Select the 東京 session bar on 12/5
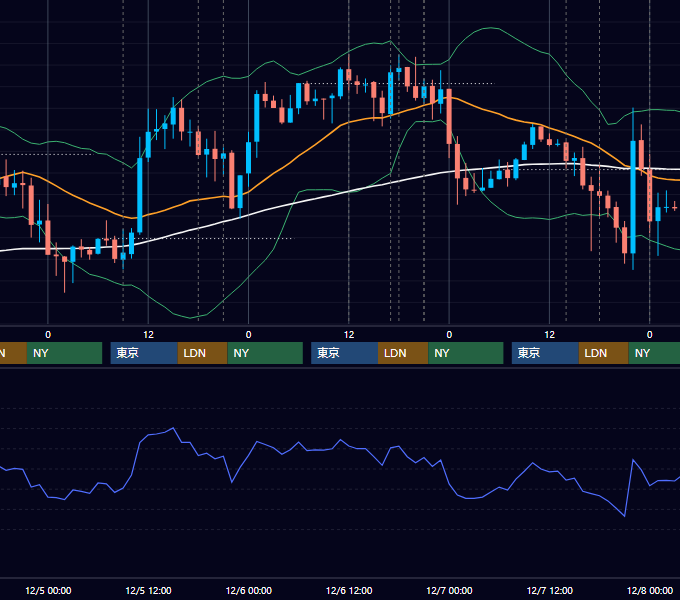This screenshot has width=680, height=600. pos(144,353)
